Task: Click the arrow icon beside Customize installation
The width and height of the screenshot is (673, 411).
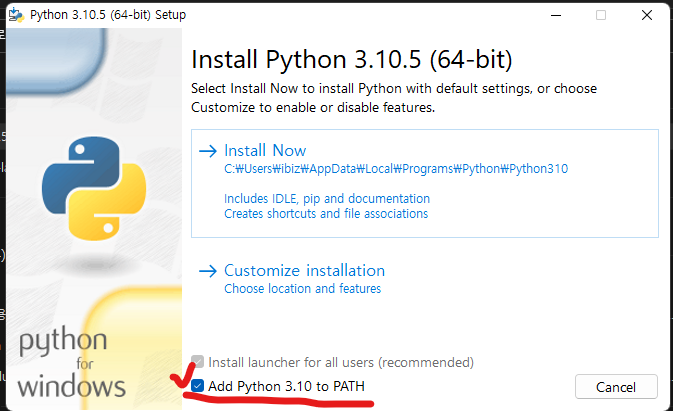Action: pos(208,271)
